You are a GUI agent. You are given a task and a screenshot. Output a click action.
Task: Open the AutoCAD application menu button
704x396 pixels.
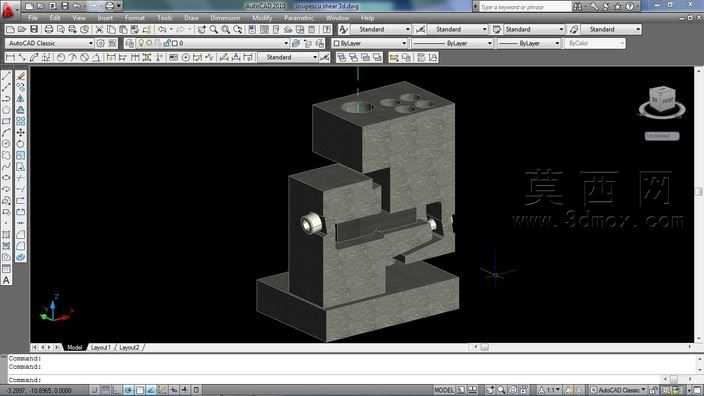point(8,9)
